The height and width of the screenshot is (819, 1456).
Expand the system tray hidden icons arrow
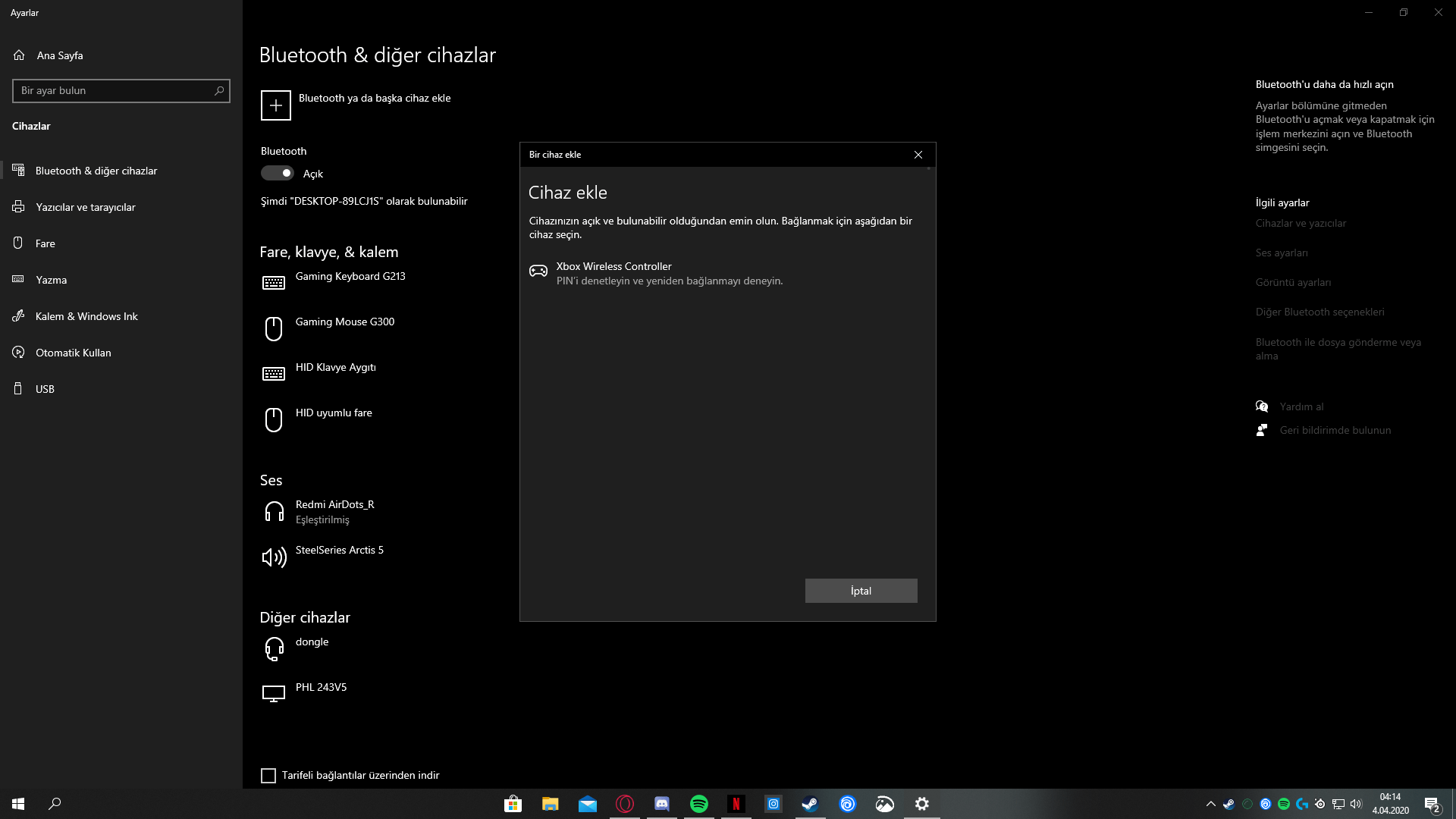point(1210,804)
